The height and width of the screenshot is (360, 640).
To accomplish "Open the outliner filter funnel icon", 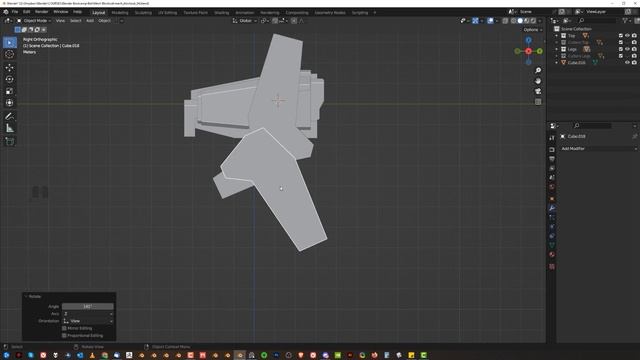I will point(625,20).
